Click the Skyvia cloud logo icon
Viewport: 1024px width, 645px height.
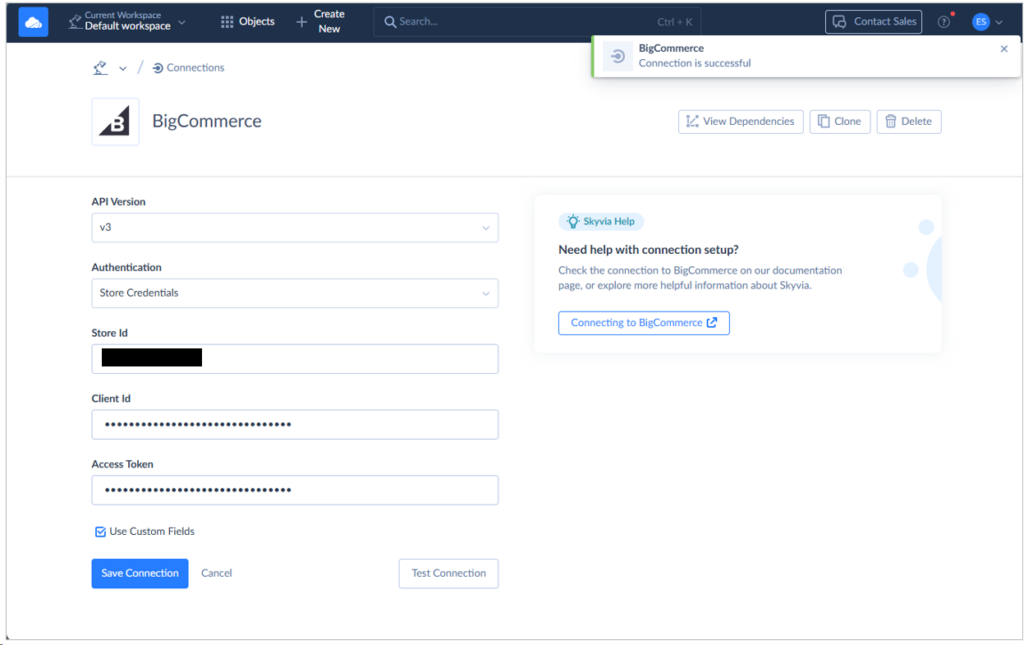pyautogui.click(x=33, y=22)
